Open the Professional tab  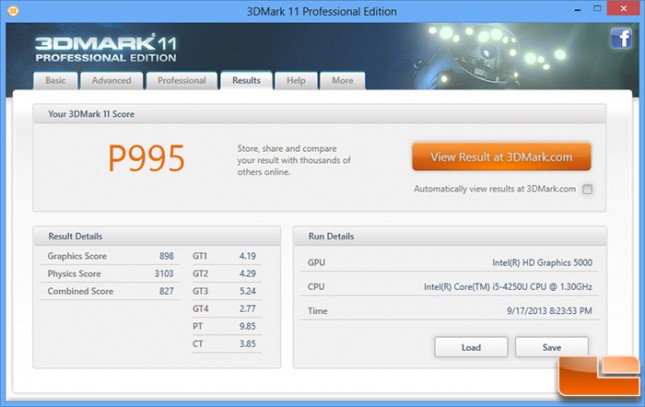coord(182,81)
